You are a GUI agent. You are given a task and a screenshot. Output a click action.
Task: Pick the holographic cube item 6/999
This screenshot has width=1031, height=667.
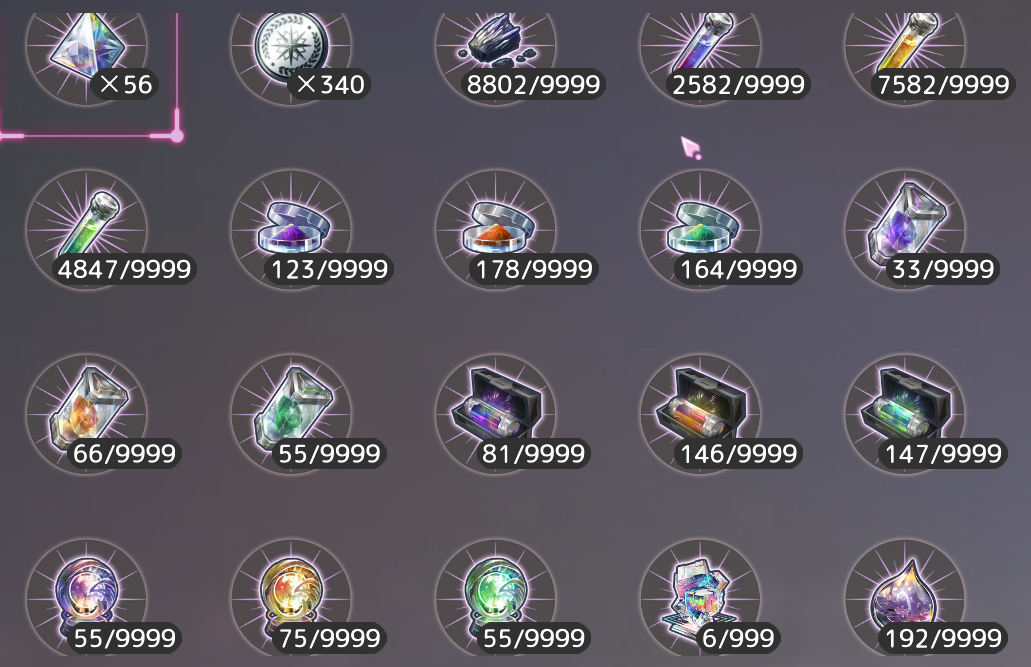(x=701, y=597)
